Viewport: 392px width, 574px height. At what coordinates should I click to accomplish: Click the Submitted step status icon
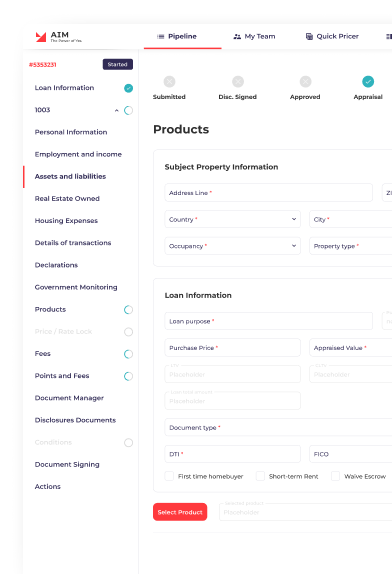coord(169,81)
